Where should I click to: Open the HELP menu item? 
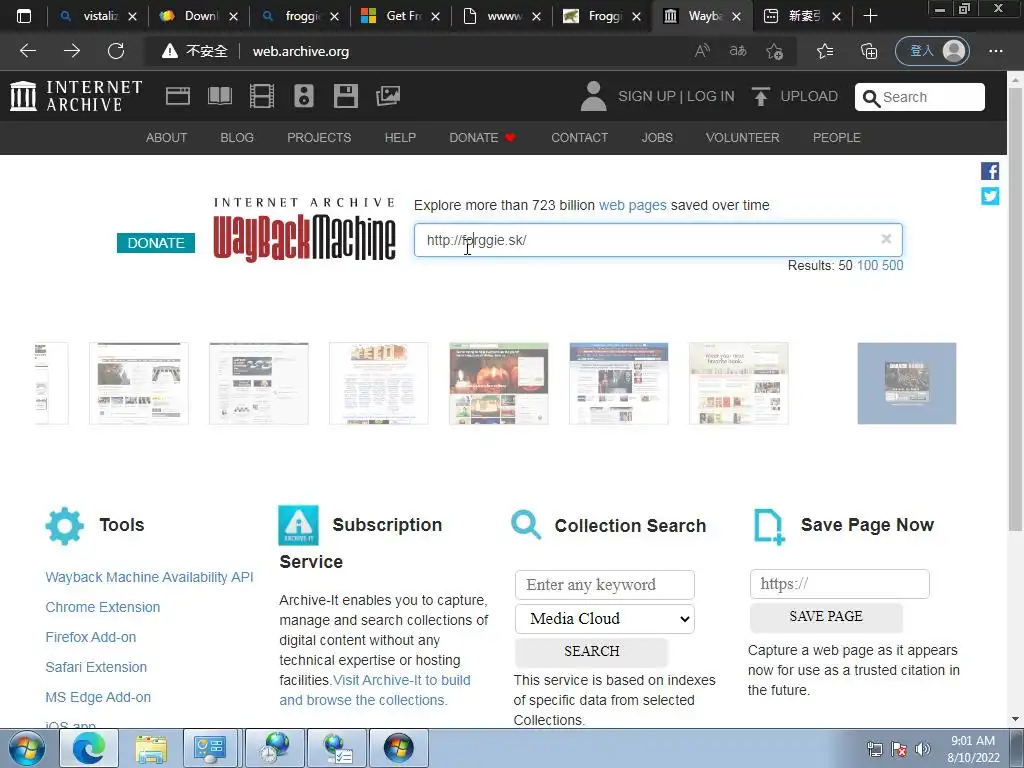coord(400,138)
